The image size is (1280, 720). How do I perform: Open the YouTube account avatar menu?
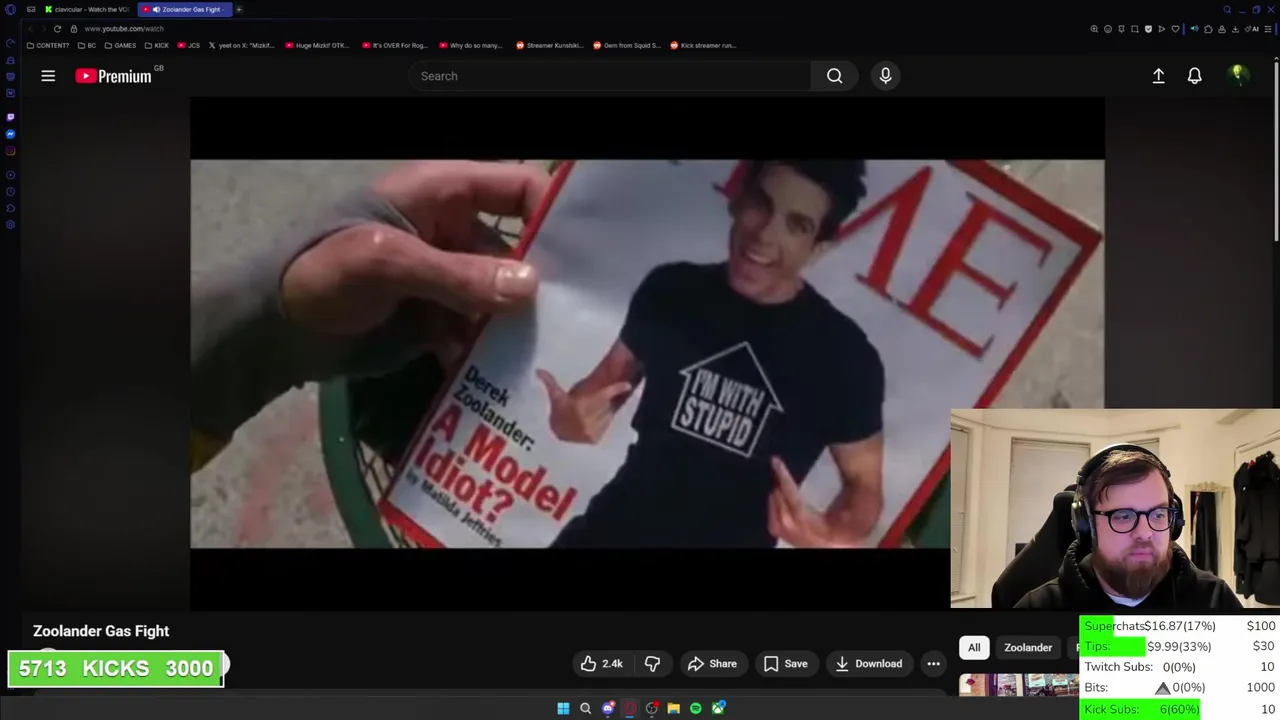pos(1237,76)
